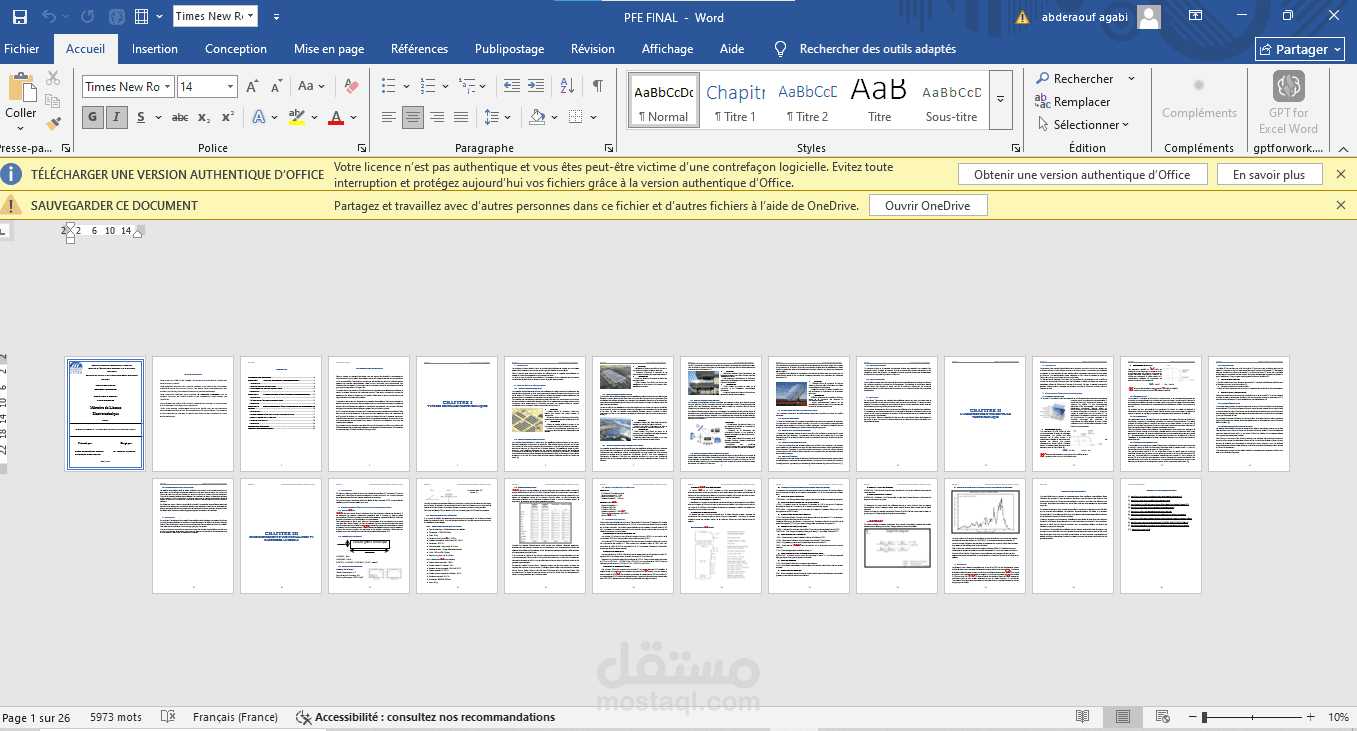The height and width of the screenshot is (731, 1357).
Task: Click Obtenir une version authentique d'Office
Action: click(x=1082, y=174)
